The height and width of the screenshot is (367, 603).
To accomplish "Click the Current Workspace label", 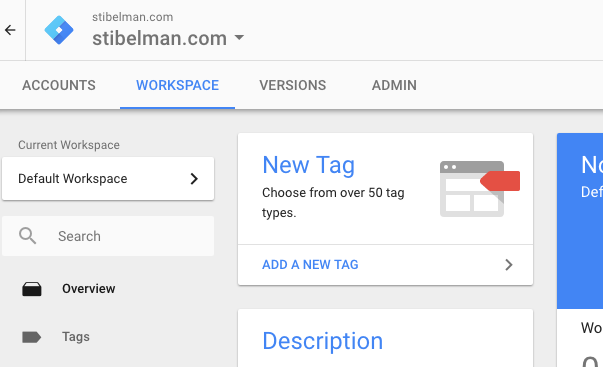I will pyautogui.click(x=69, y=145).
